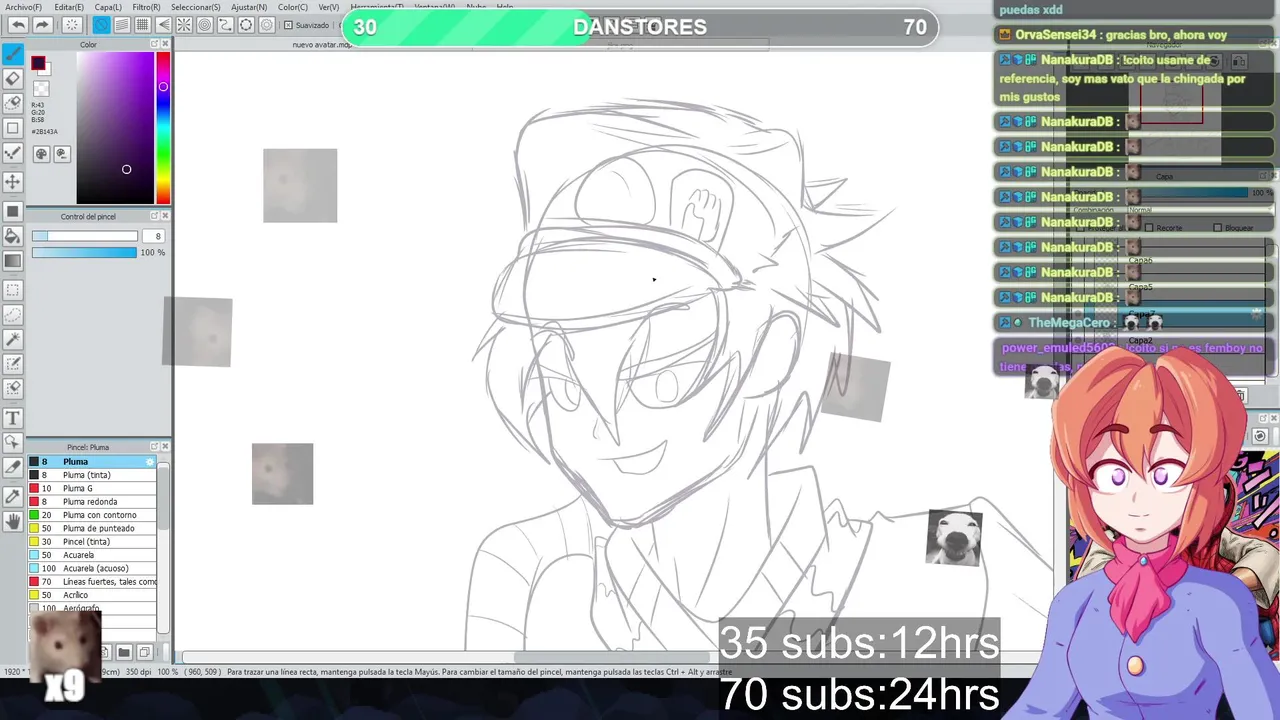
Task: Pick a shade in the color square
Action: [x=116, y=128]
